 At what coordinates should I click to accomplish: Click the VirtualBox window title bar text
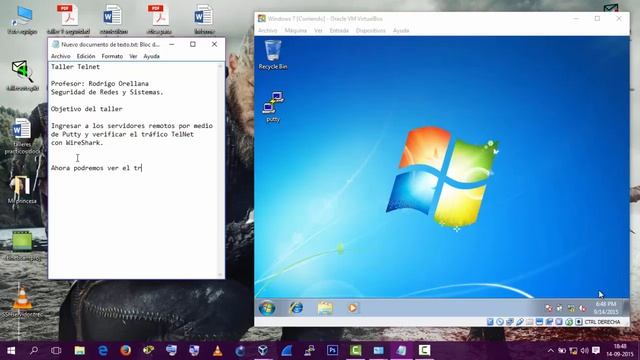[x=325, y=19]
